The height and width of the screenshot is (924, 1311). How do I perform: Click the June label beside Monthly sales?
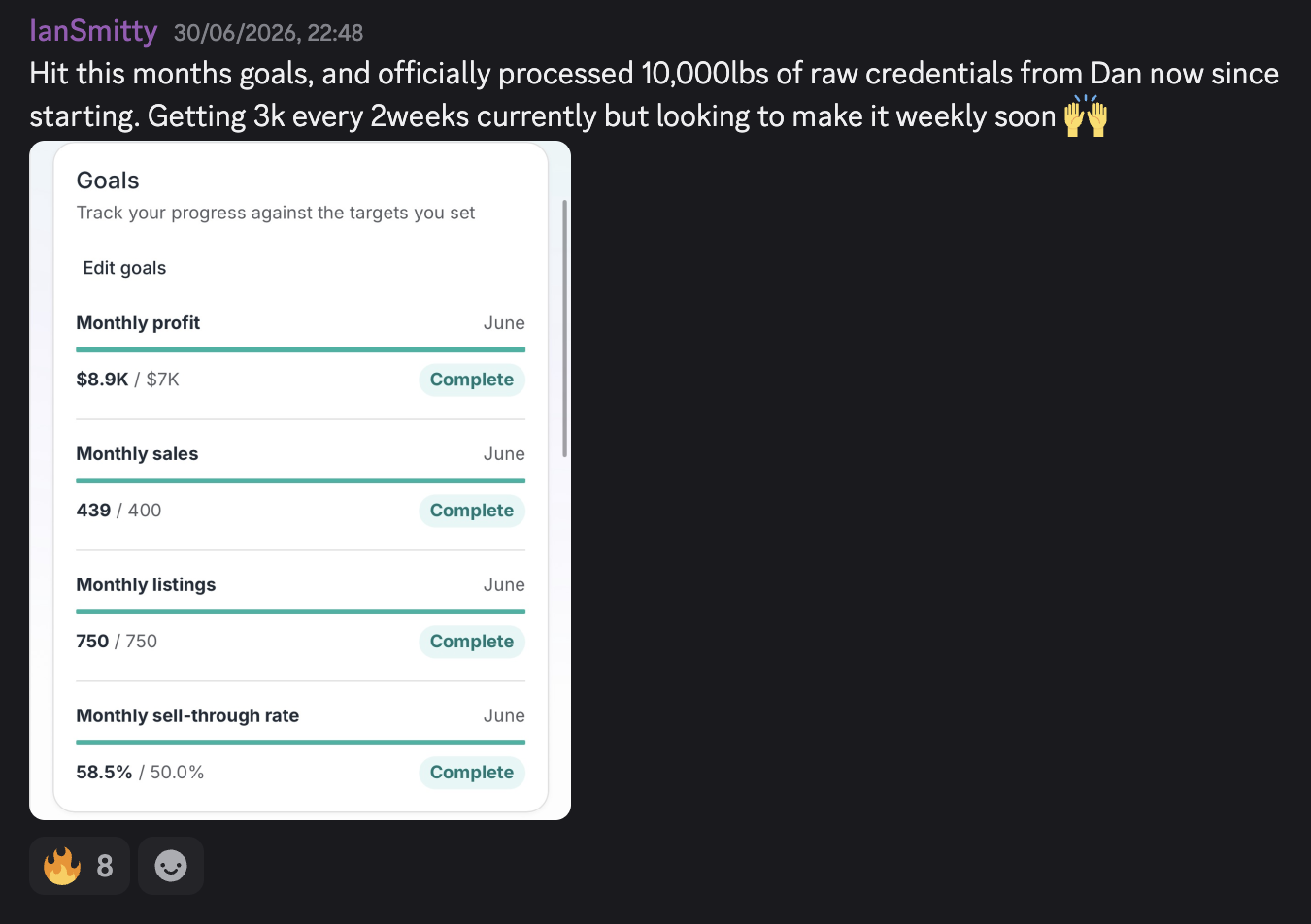coord(504,454)
